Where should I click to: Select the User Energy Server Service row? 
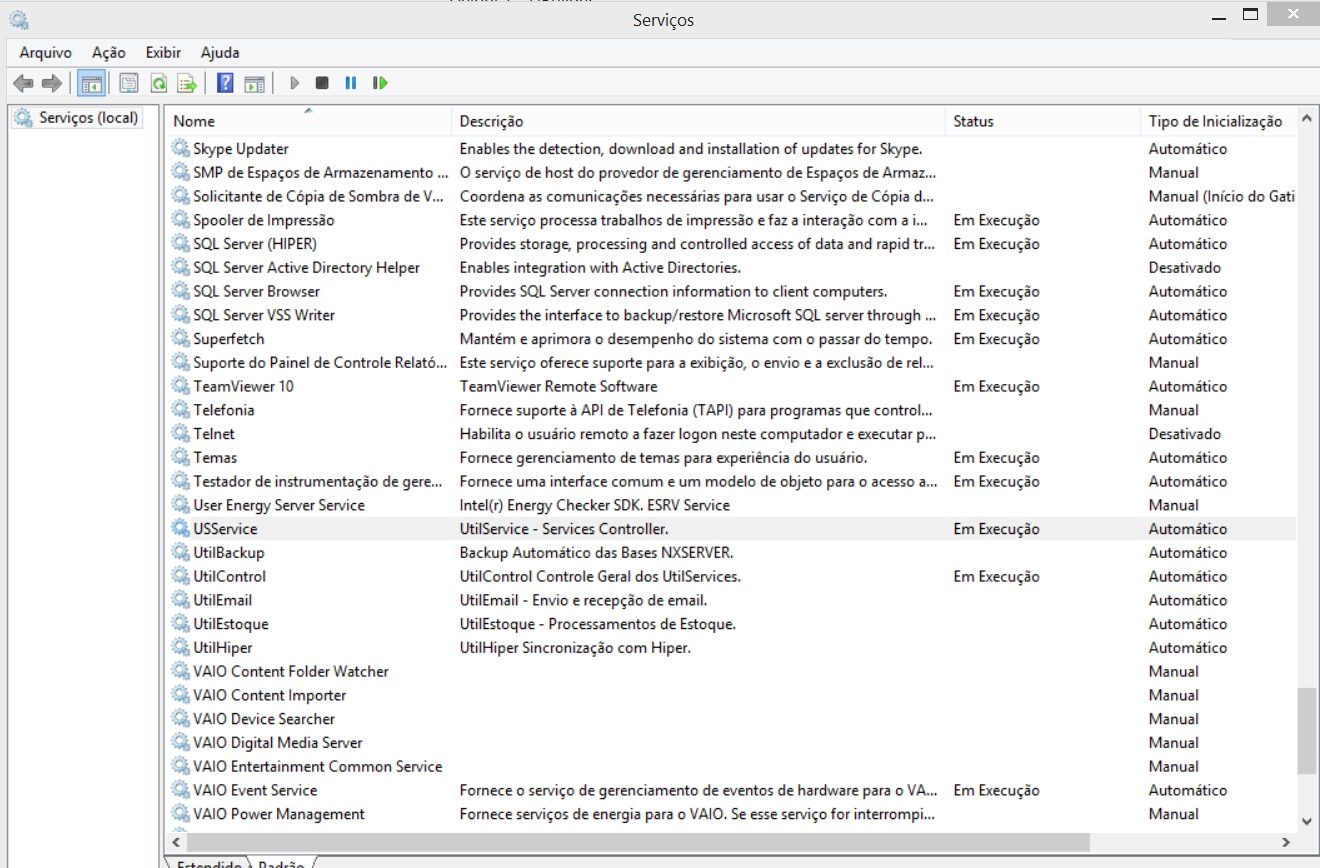[x=731, y=505]
